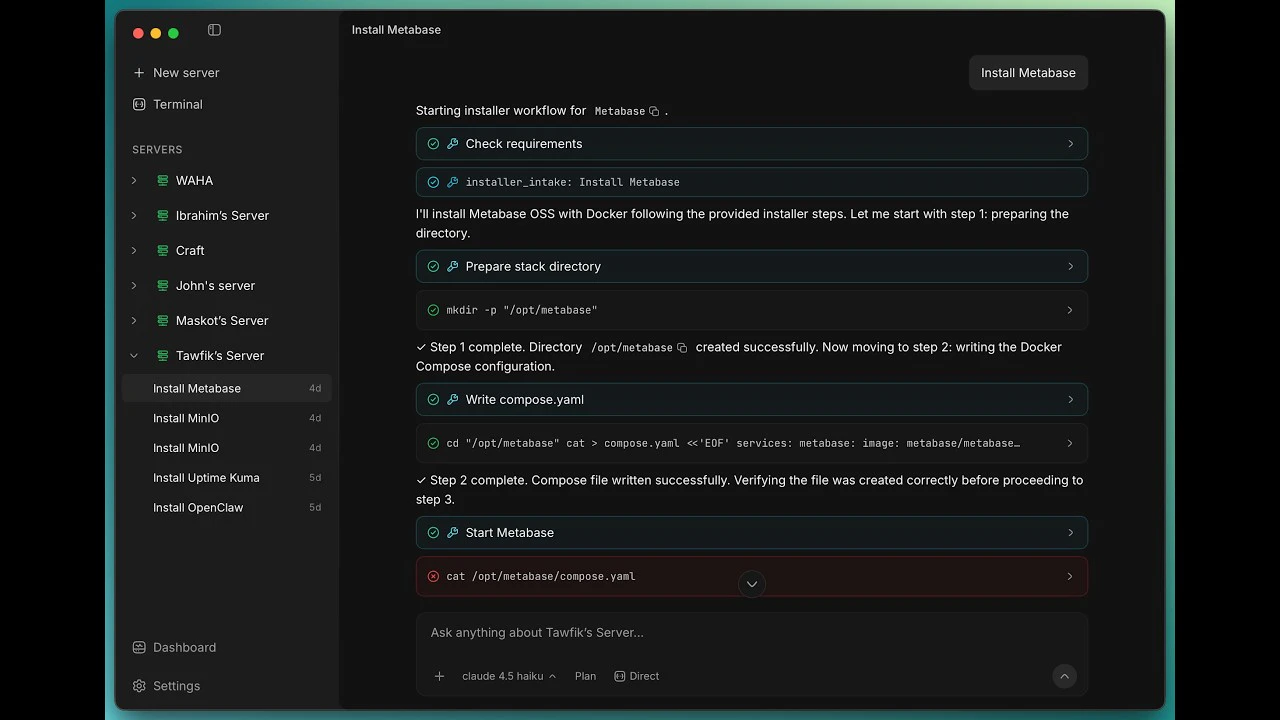Toggle the sidebar panel icon

click(214, 31)
